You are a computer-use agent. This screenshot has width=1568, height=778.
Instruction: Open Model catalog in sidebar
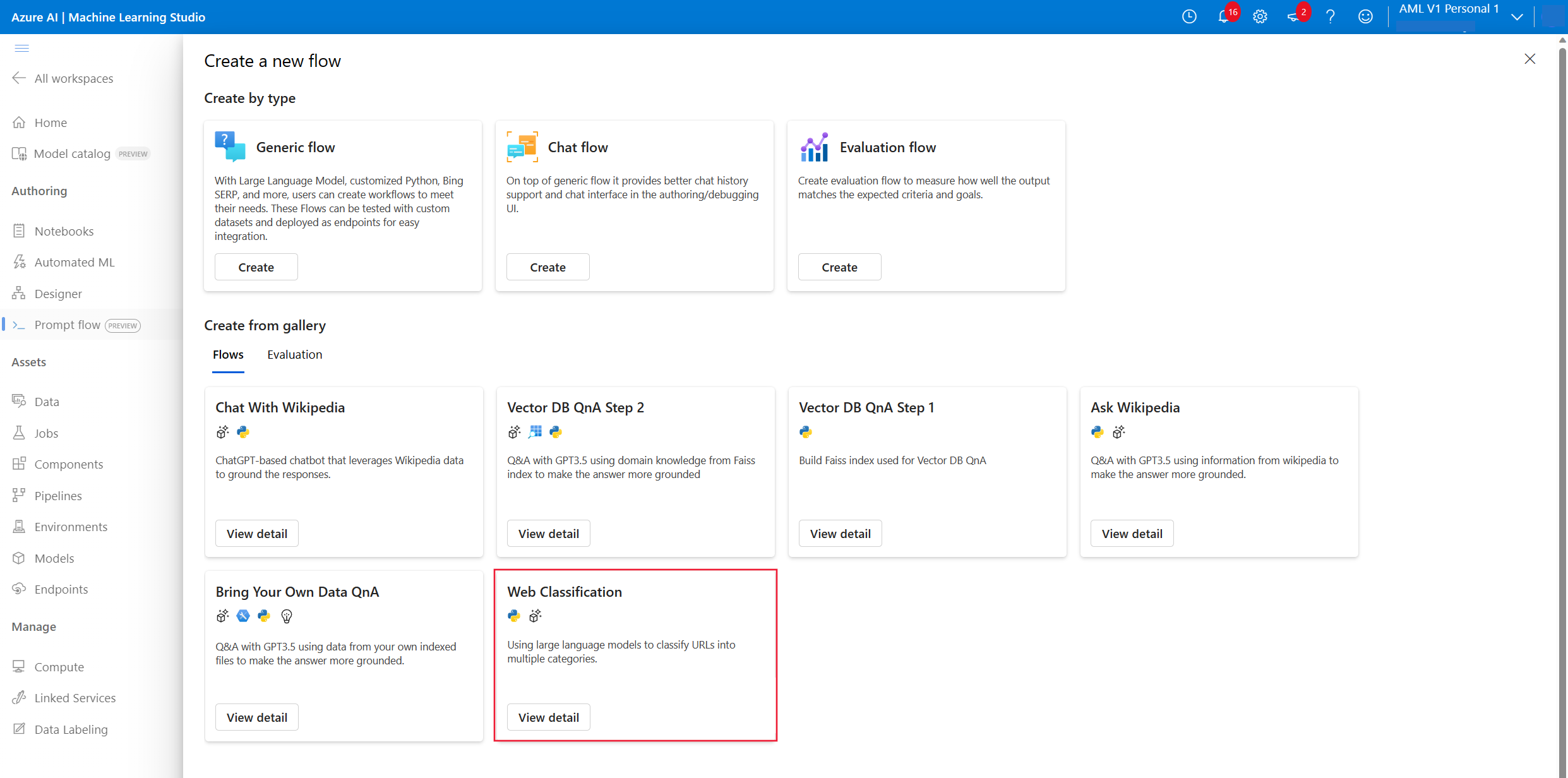pyautogui.click(x=72, y=153)
